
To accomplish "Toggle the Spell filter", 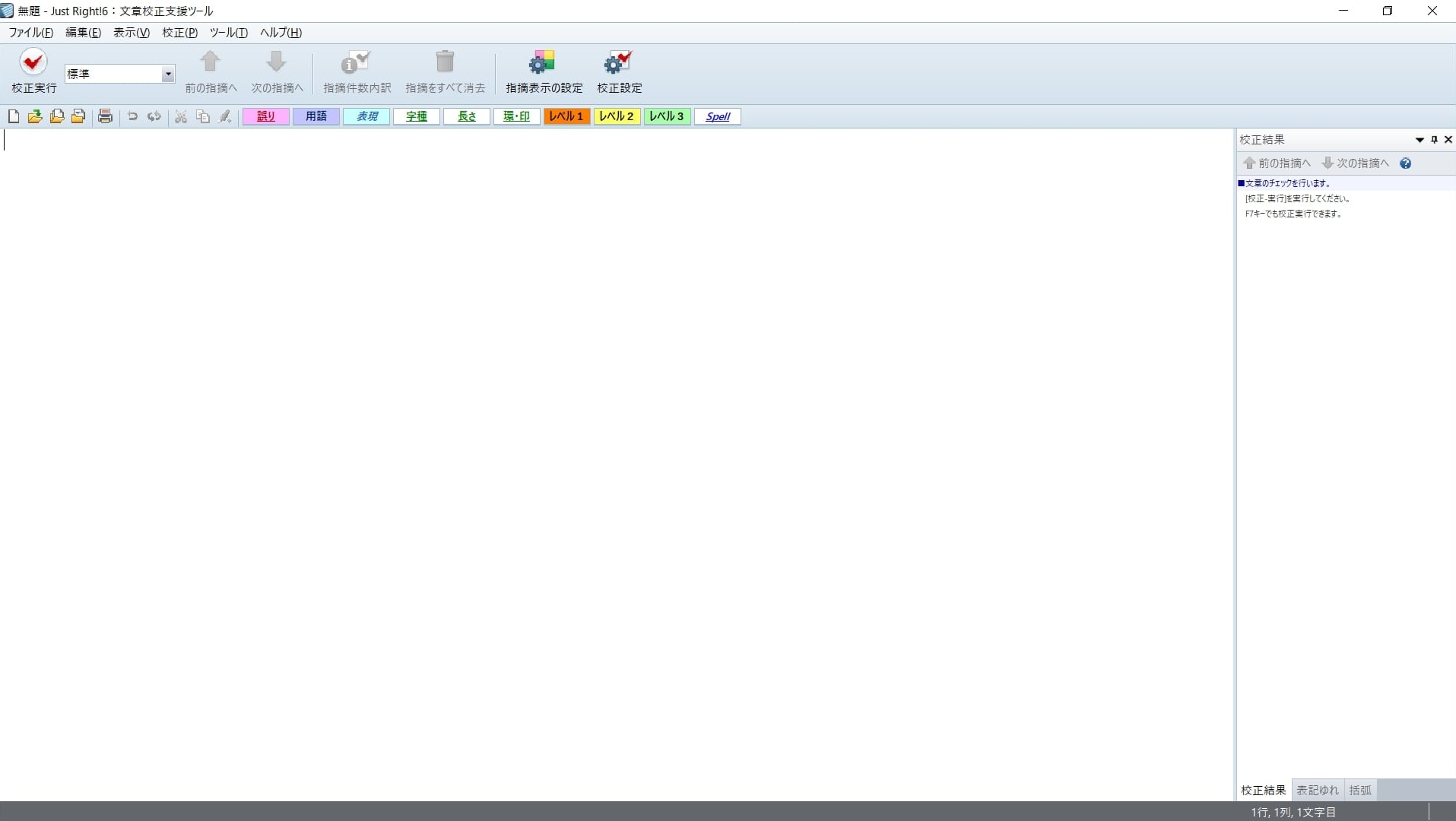I will click(718, 116).
